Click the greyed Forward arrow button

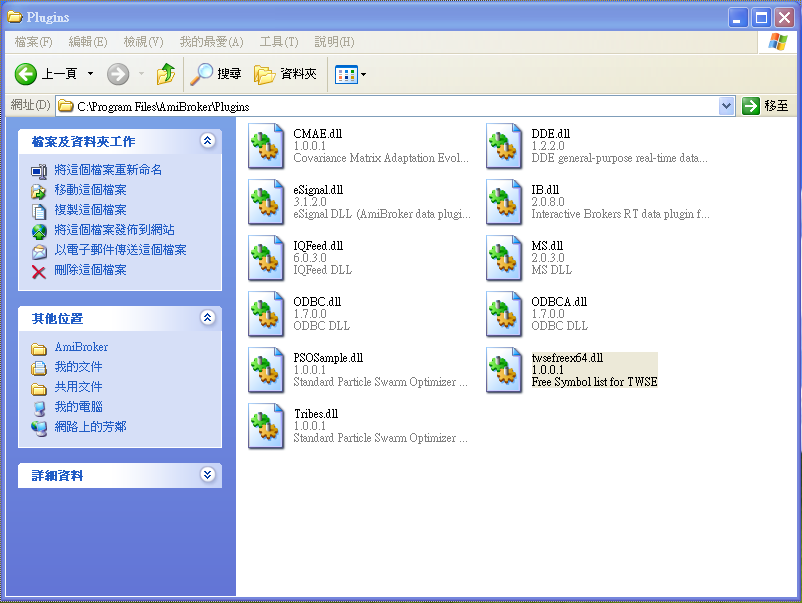(x=118, y=74)
